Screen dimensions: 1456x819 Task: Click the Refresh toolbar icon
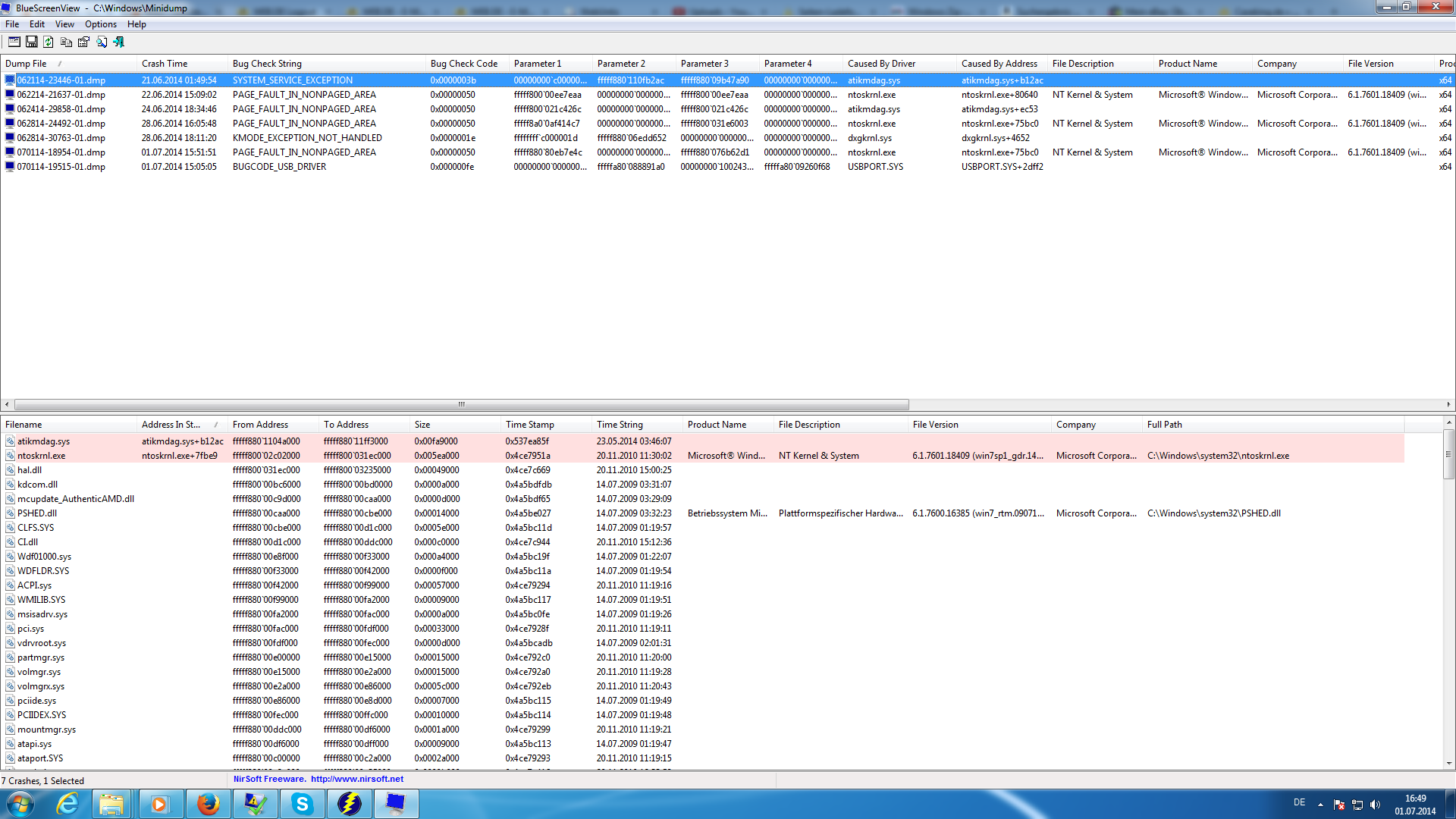point(49,42)
